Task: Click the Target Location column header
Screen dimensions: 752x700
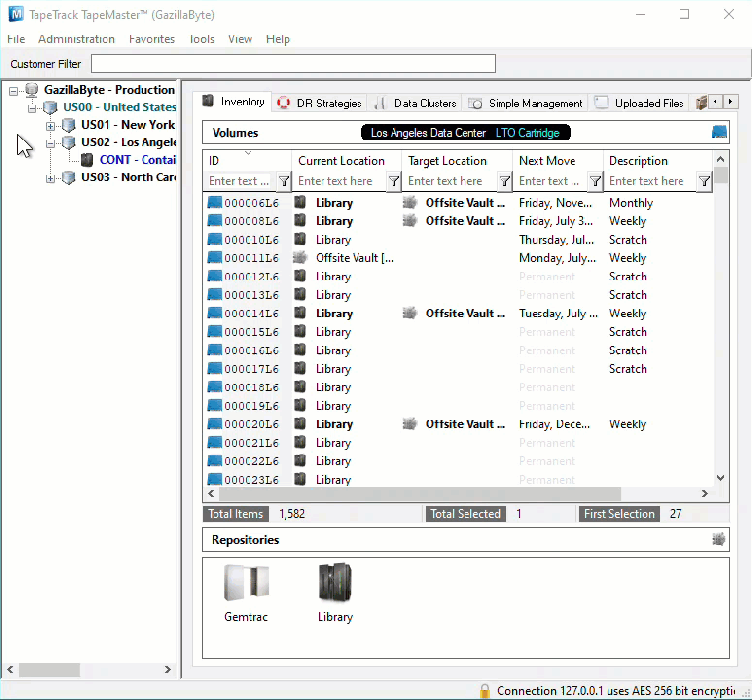Action: [x=457, y=161]
